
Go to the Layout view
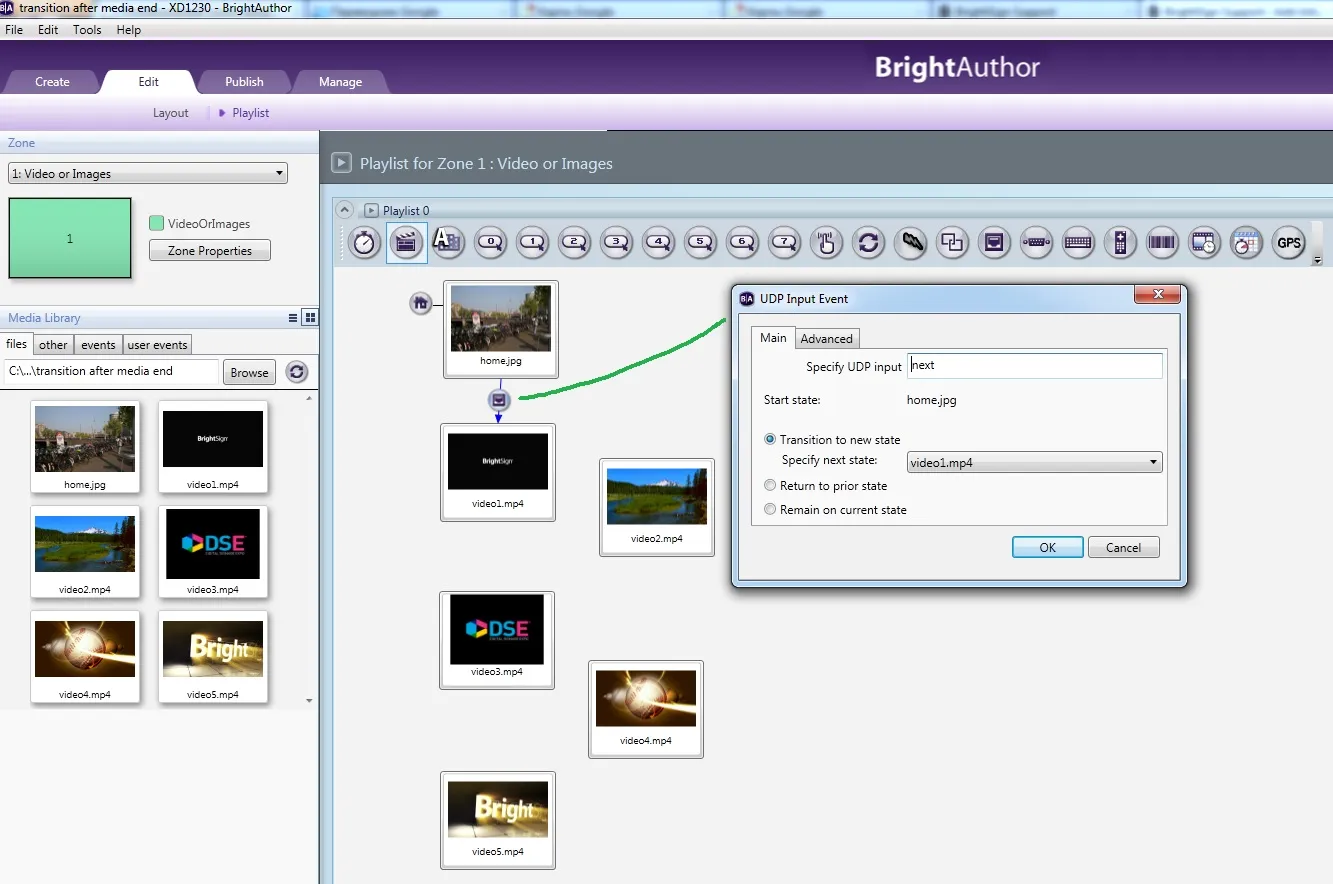click(x=170, y=113)
